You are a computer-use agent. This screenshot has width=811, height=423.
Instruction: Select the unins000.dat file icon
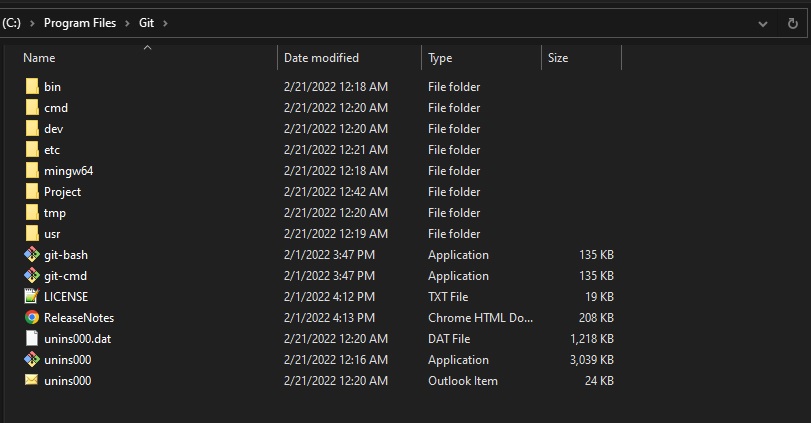(x=31, y=339)
